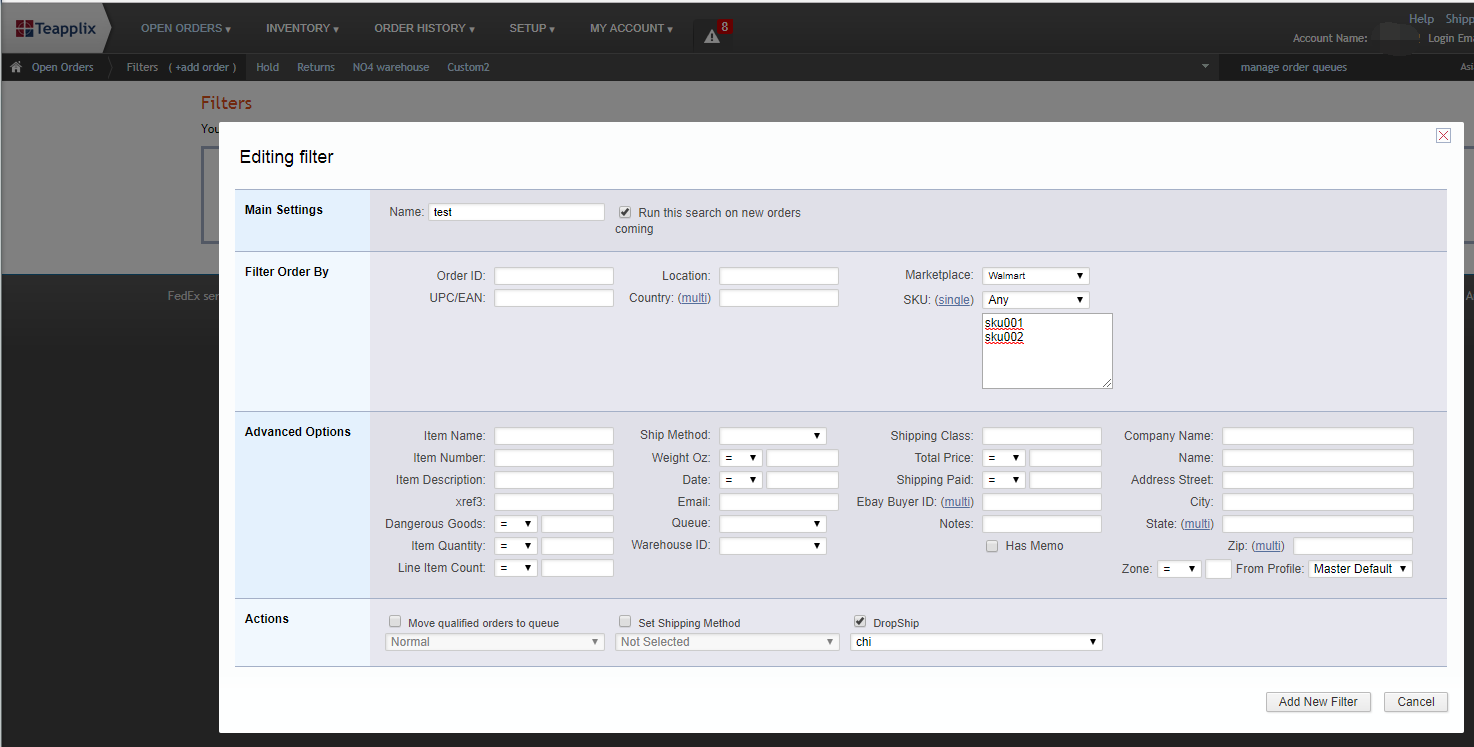
Task: Open the DropShip supplier dropdown showing chi
Action: 977,642
